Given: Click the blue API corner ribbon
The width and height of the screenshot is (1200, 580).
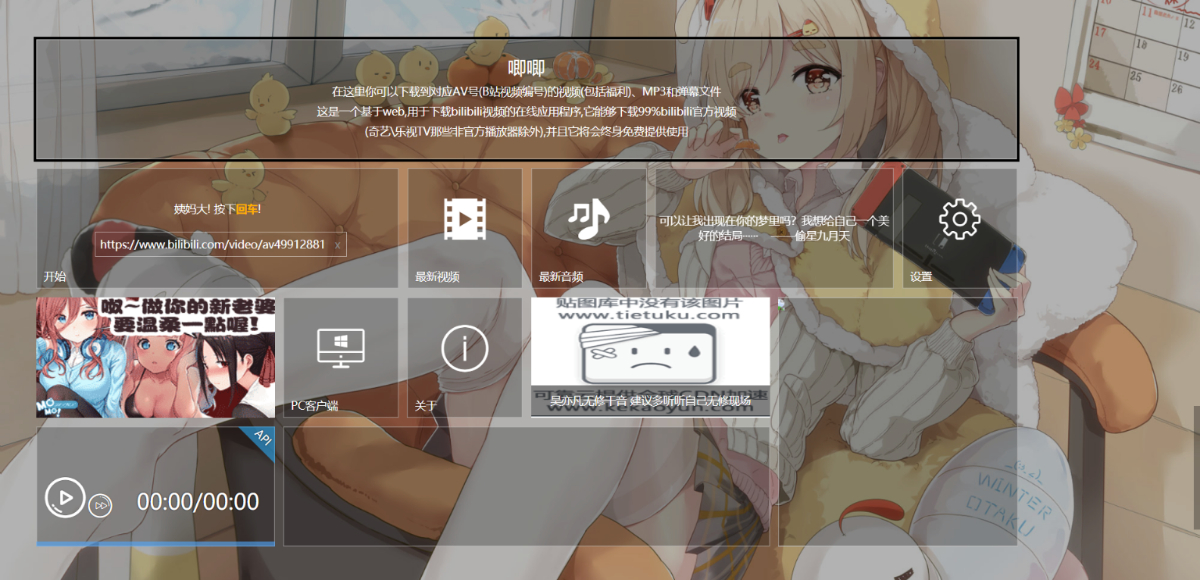Looking at the screenshot, I should [259, 443].
